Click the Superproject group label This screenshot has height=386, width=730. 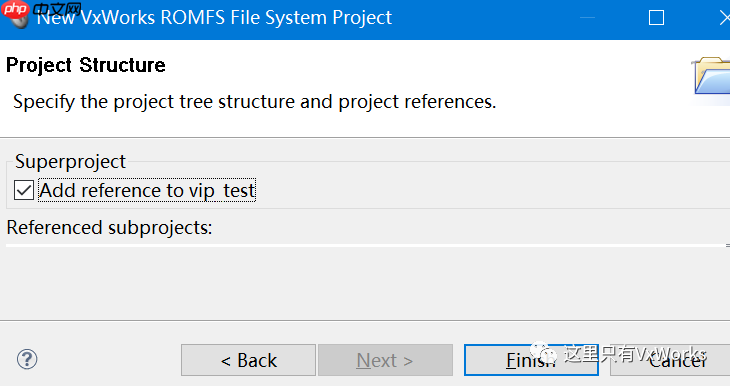click(x=70, y=162)
